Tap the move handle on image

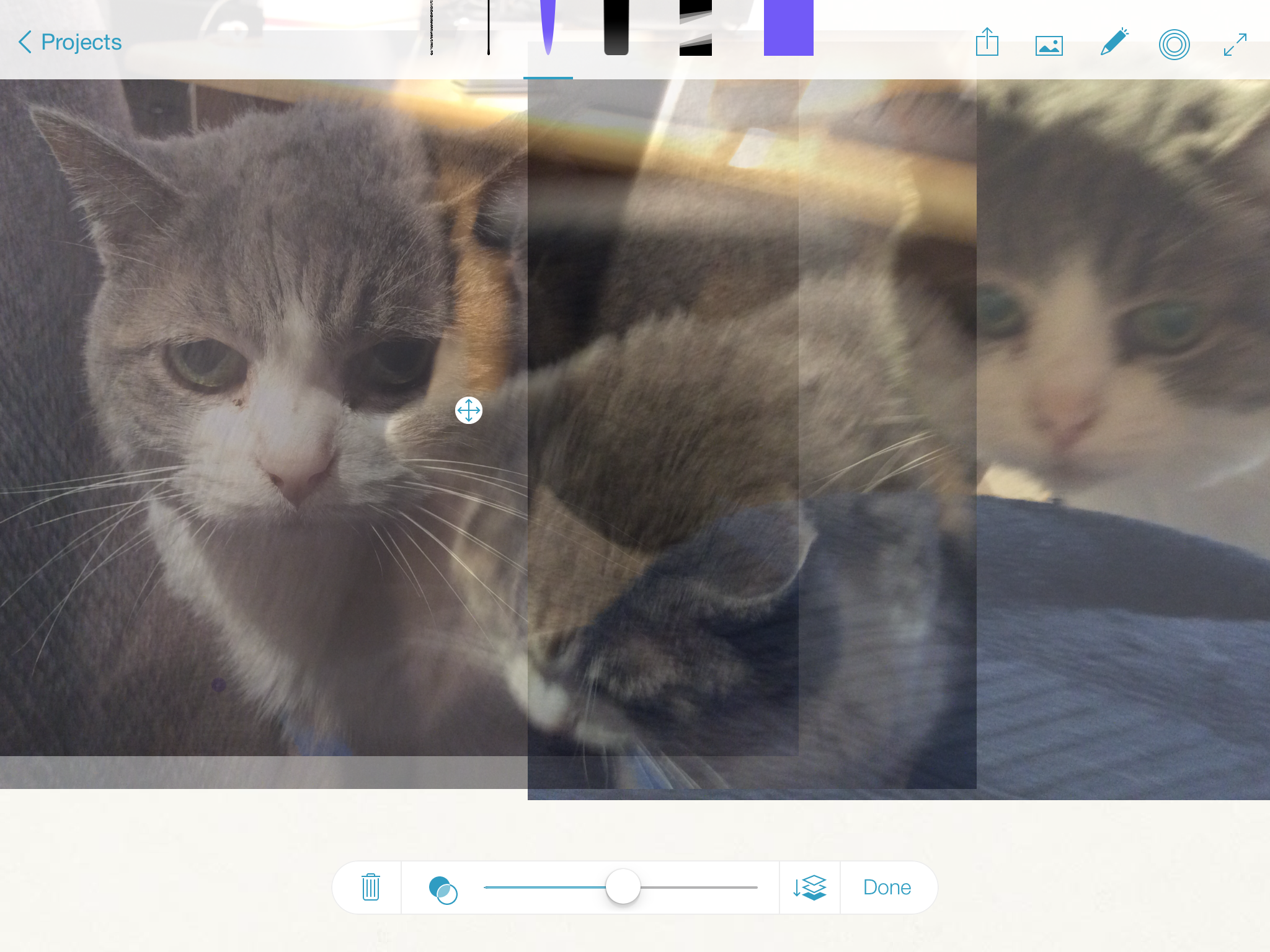469,410
